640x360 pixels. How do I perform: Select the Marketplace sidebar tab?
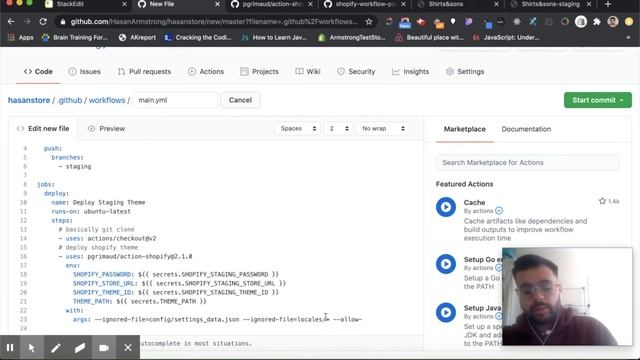[464, 129]
